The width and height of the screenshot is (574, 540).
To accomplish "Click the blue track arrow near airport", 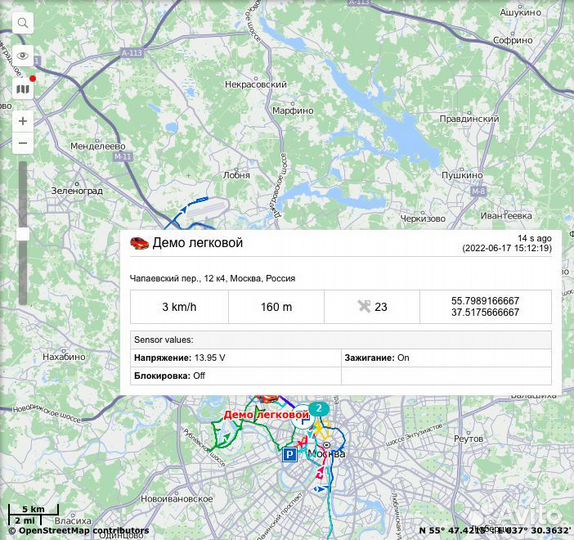I will [x=183, y=210].
